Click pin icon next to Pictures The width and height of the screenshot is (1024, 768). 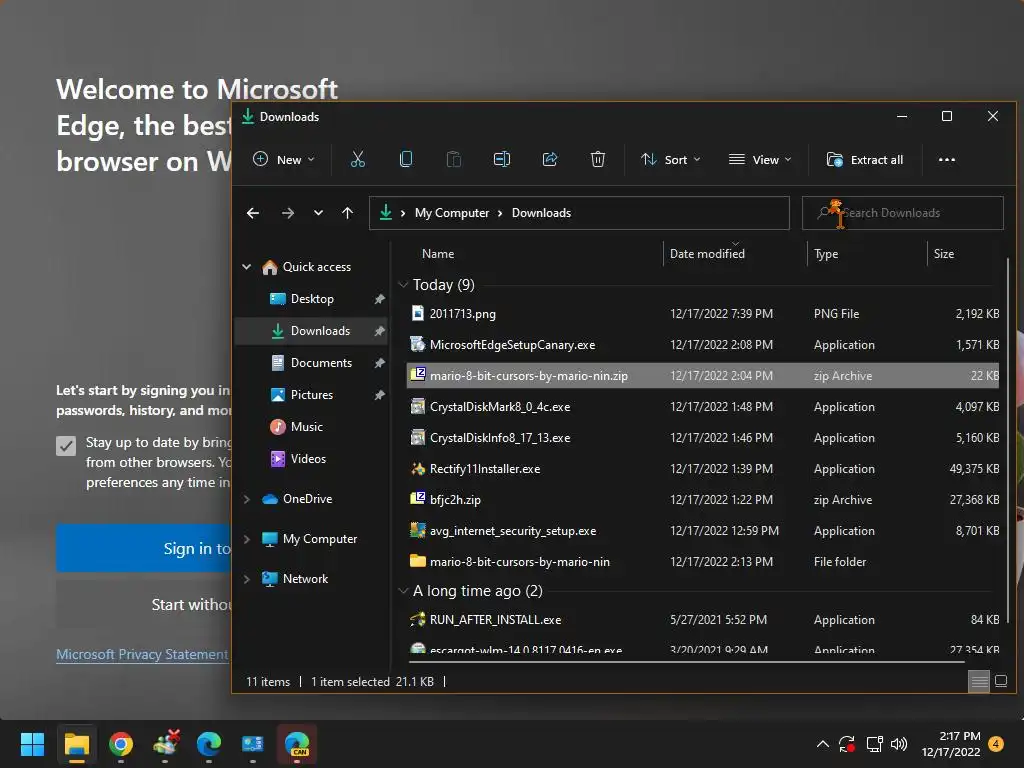pos(379,395)
